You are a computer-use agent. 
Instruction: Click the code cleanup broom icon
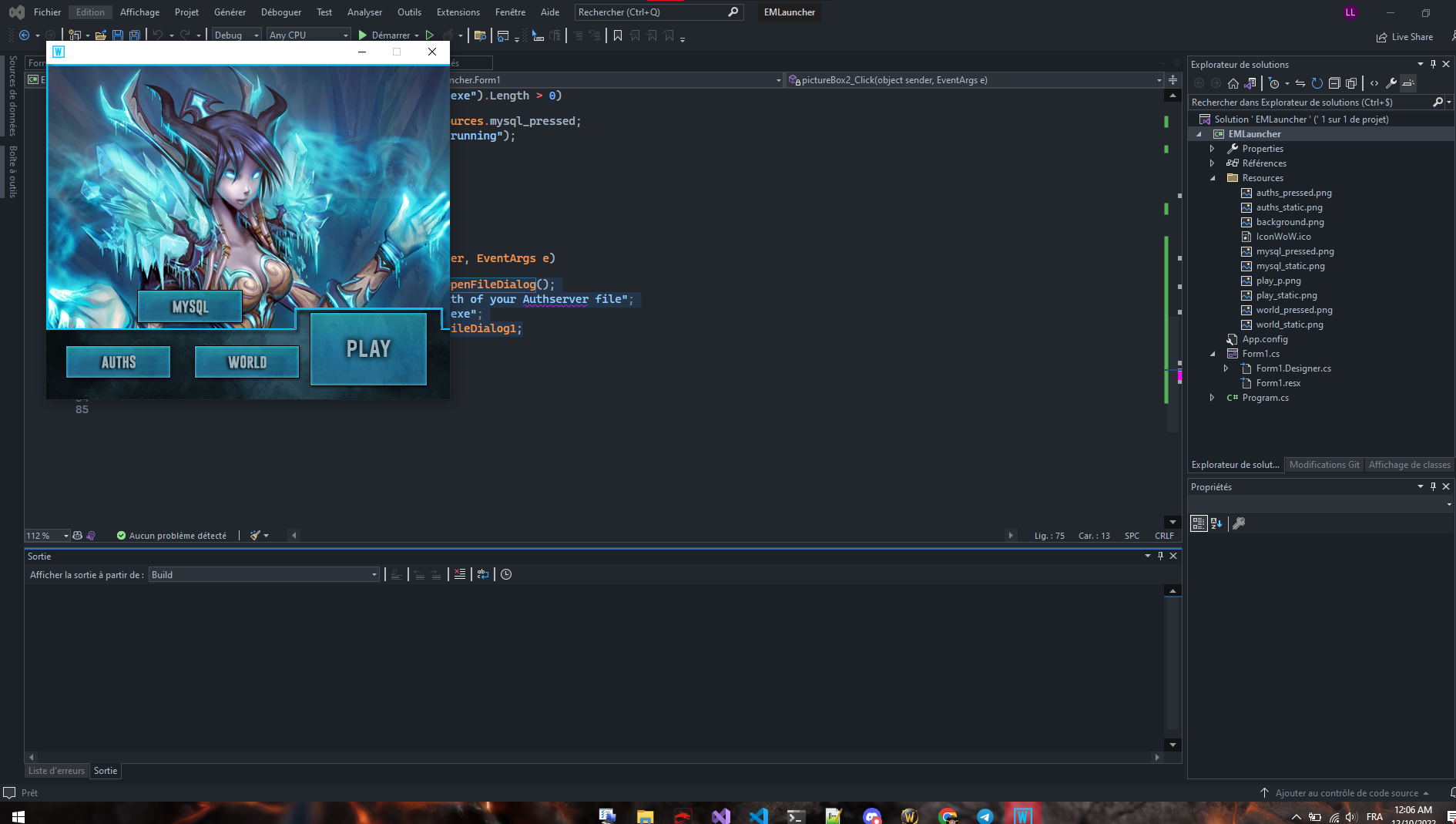[255, 536]
